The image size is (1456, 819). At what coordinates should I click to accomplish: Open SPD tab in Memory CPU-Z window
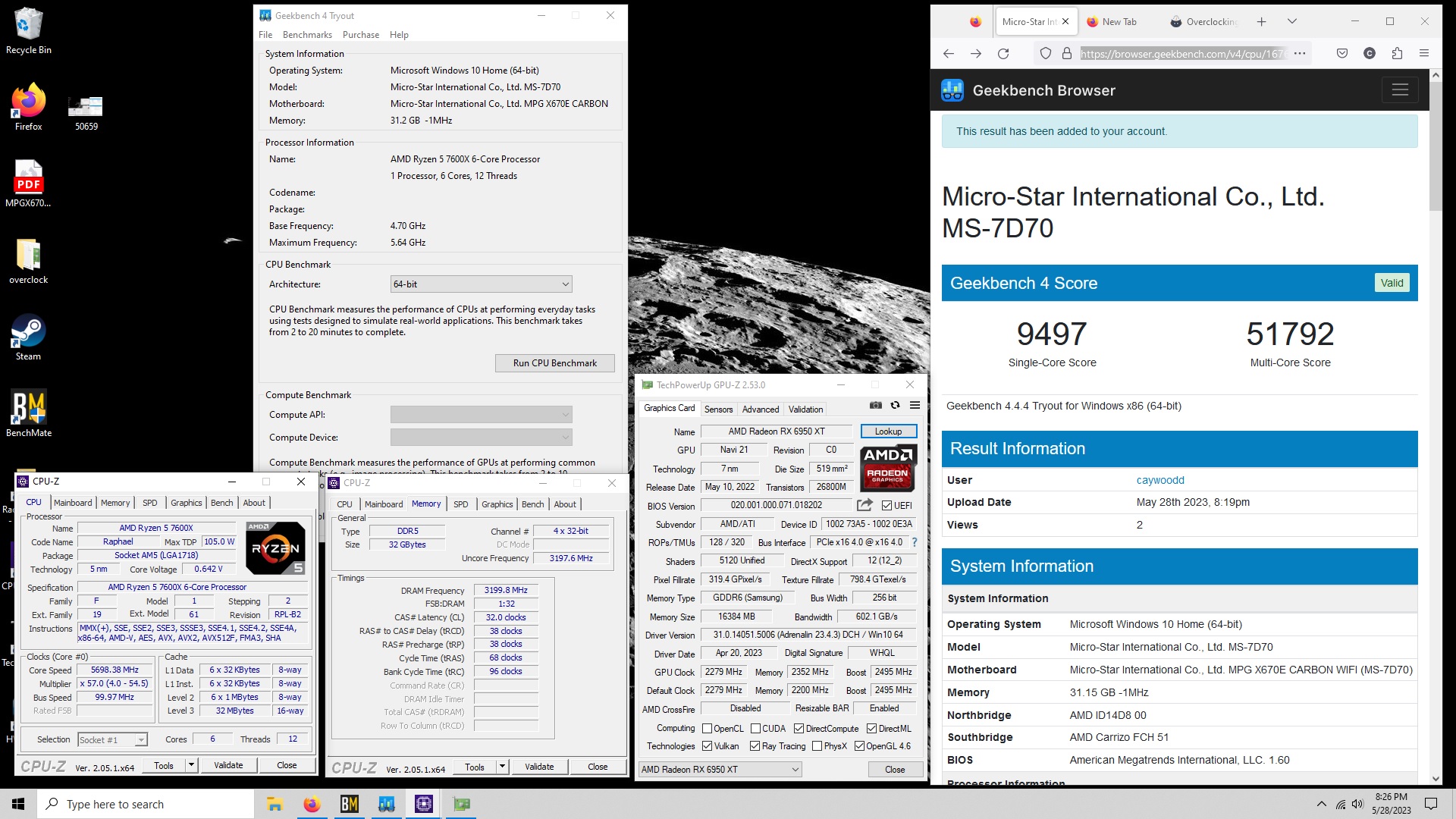coord(460,504)
